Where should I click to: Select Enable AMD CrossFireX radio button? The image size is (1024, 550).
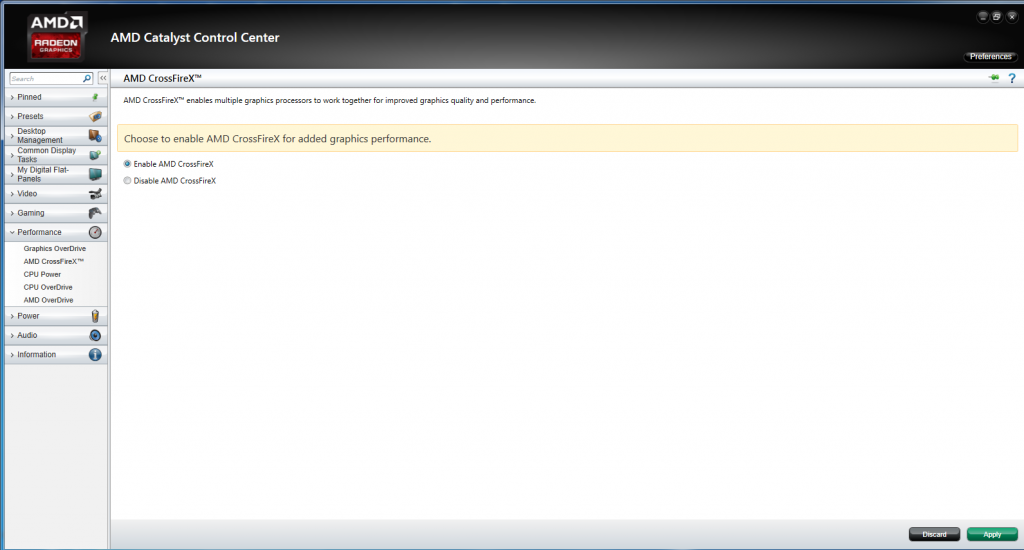[x=127, y=163]
